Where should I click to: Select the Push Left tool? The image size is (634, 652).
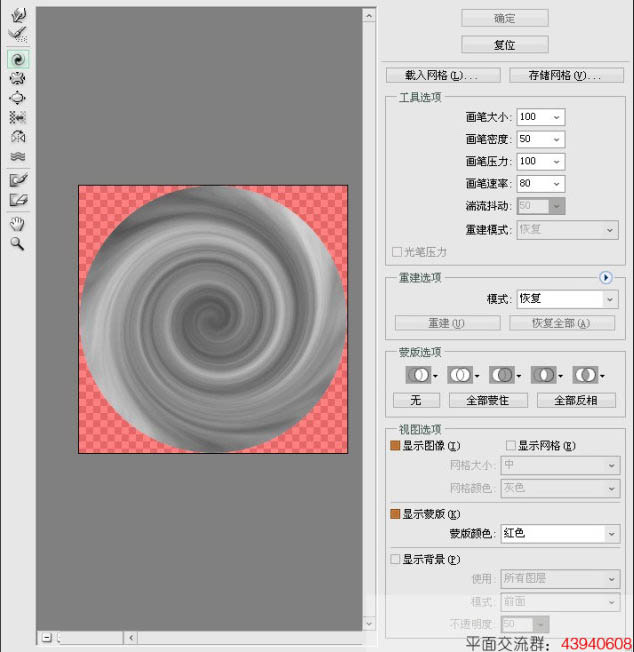17,118
